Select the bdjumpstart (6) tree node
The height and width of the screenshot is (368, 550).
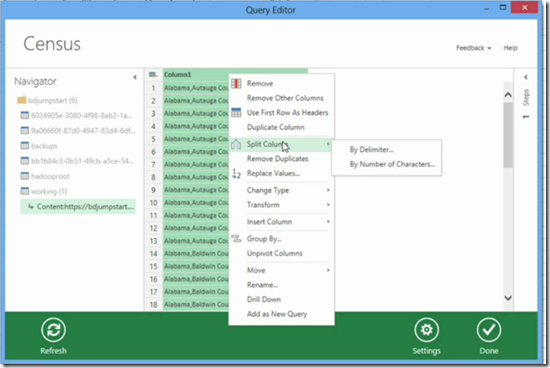[x=53, y=100]
